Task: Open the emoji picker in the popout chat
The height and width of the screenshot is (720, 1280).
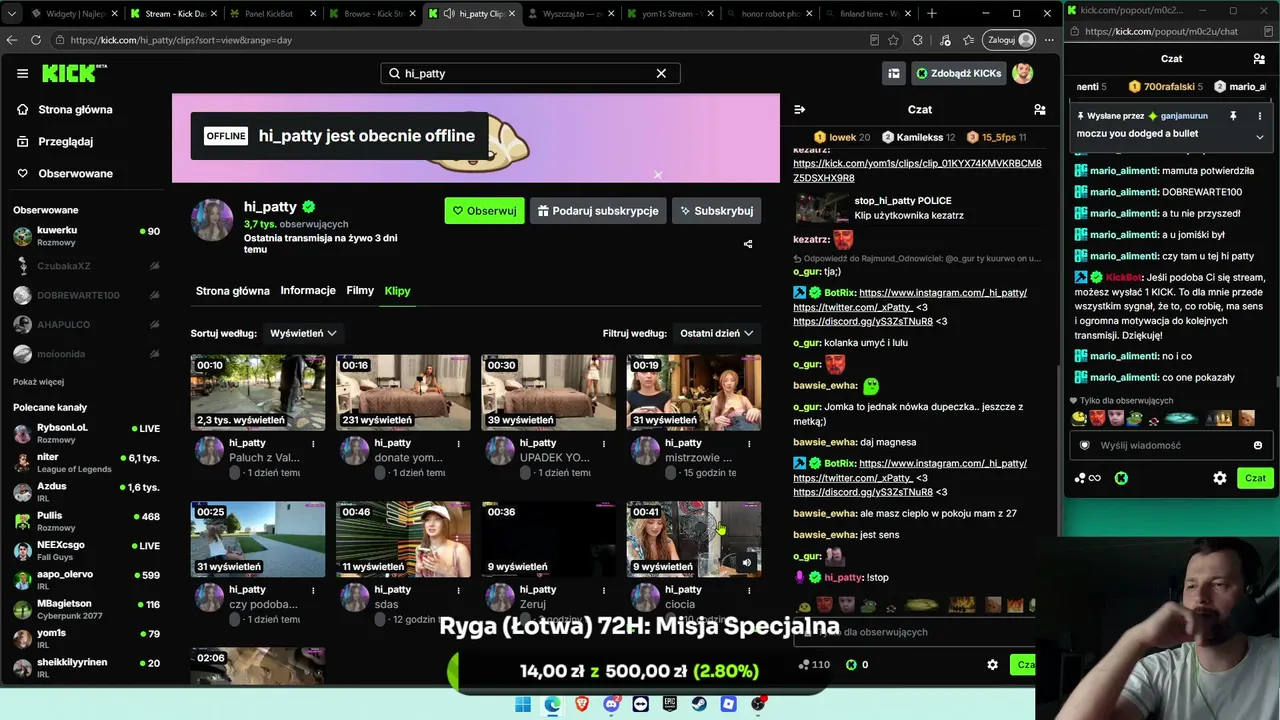Action: coord(1258,445)
